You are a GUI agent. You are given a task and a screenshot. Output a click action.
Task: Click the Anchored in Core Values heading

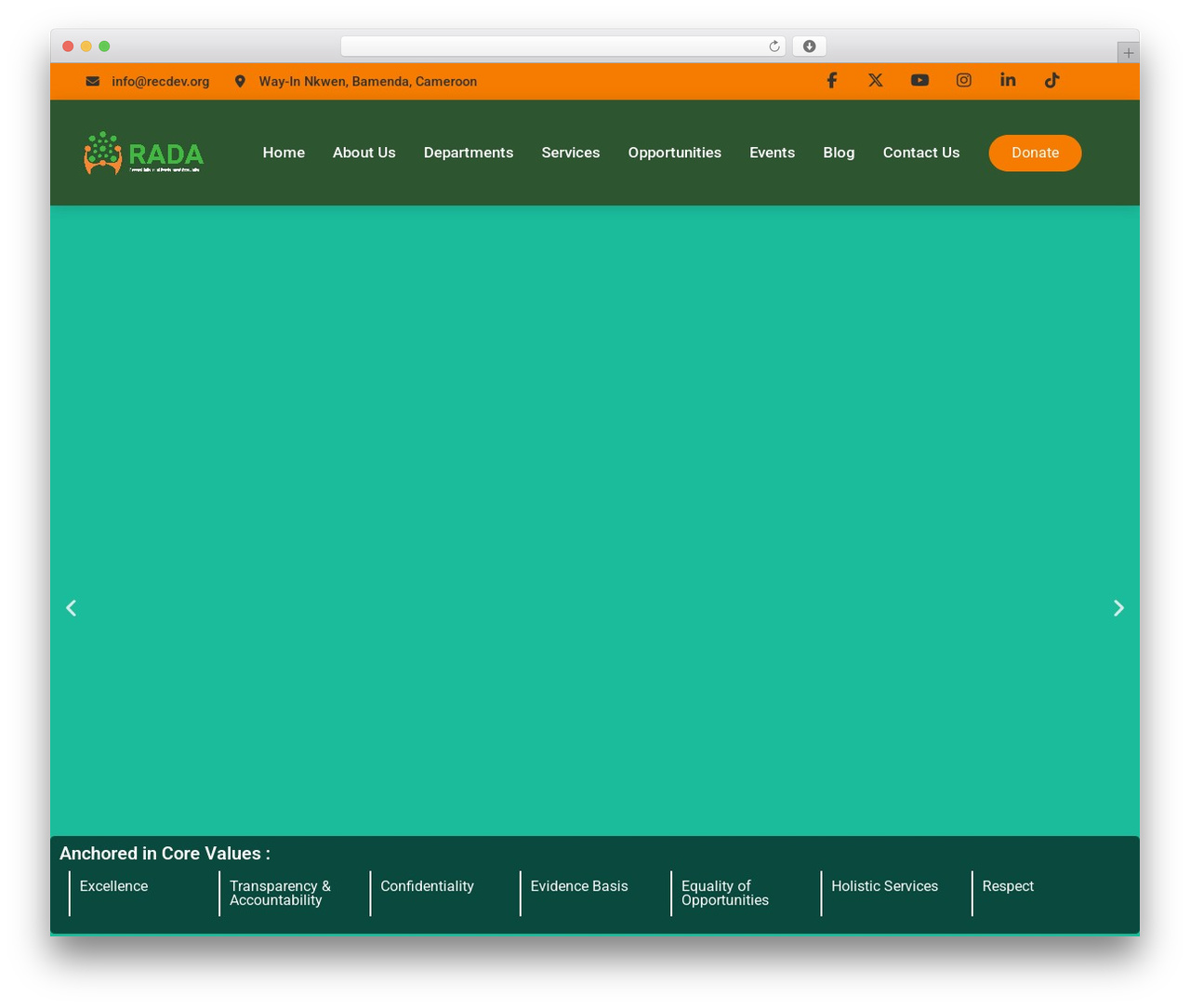point(165,854)
